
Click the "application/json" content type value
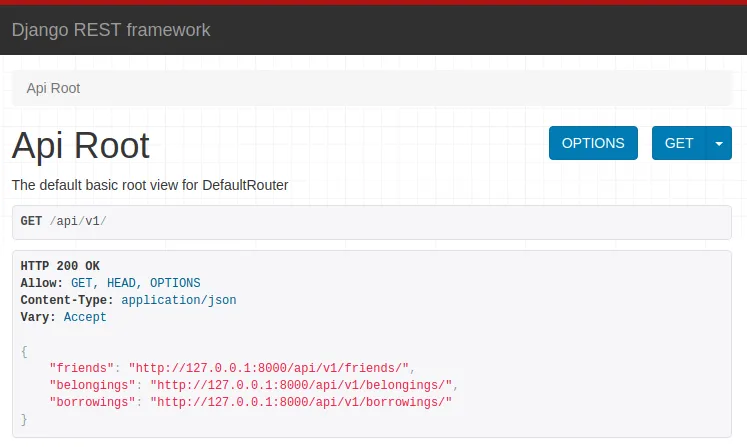[179, 300]
